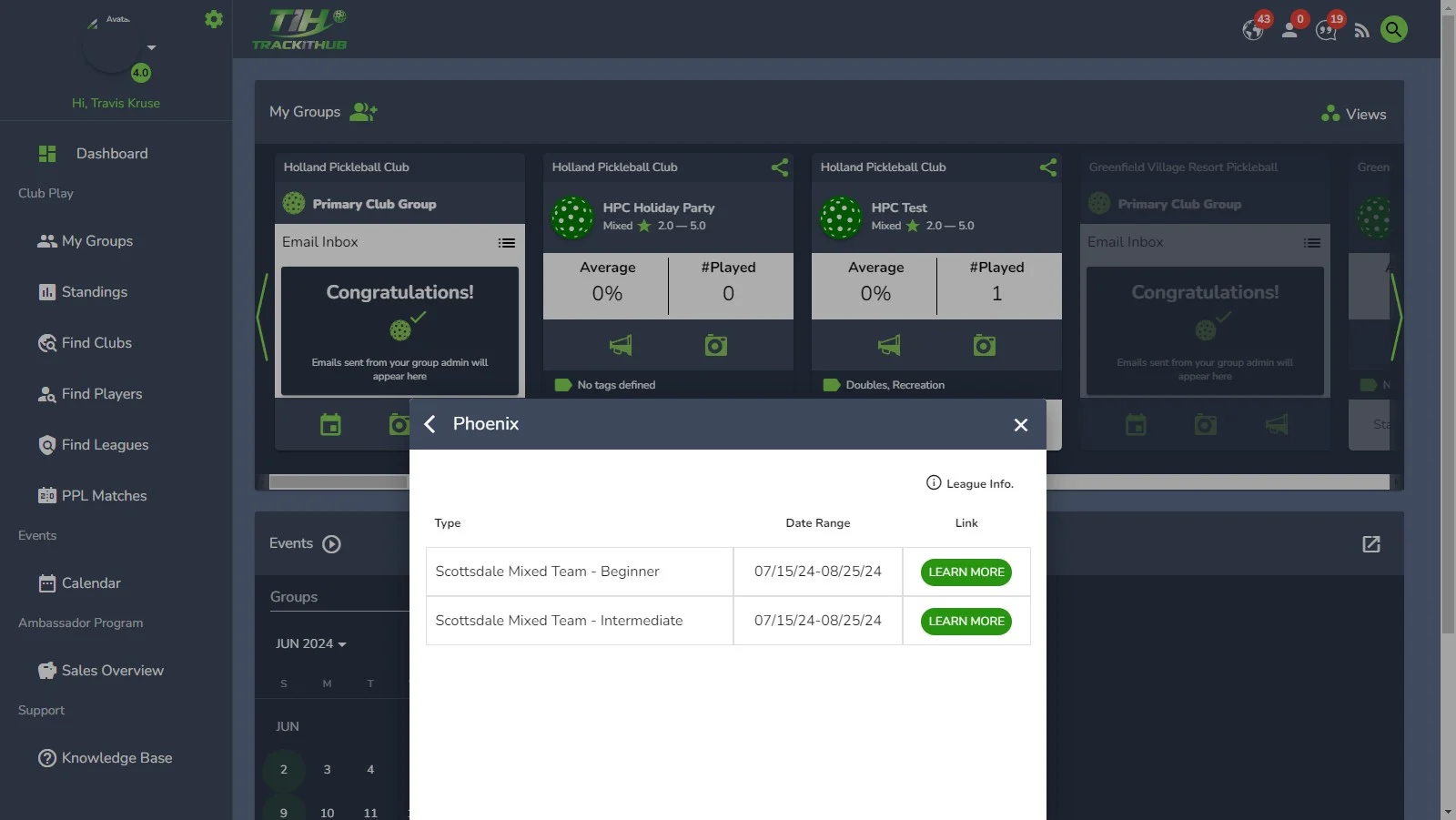
Task: Open Events in external window icon
Action: tap(1371, 544)
